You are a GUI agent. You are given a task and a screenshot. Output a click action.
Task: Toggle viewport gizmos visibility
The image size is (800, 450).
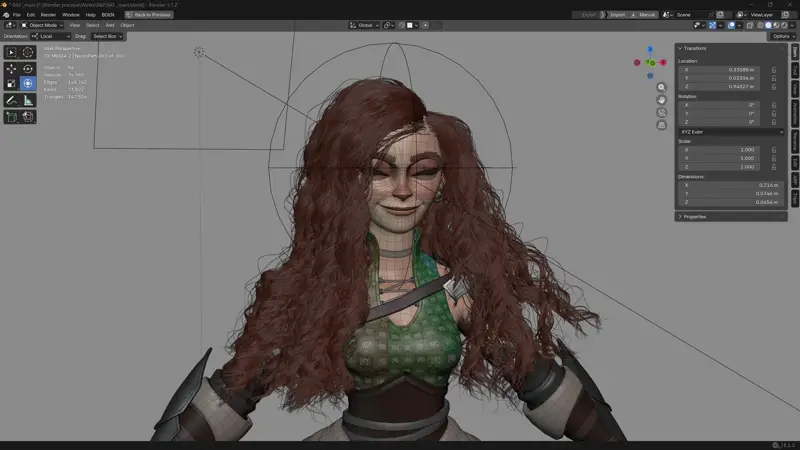[713, 25]
